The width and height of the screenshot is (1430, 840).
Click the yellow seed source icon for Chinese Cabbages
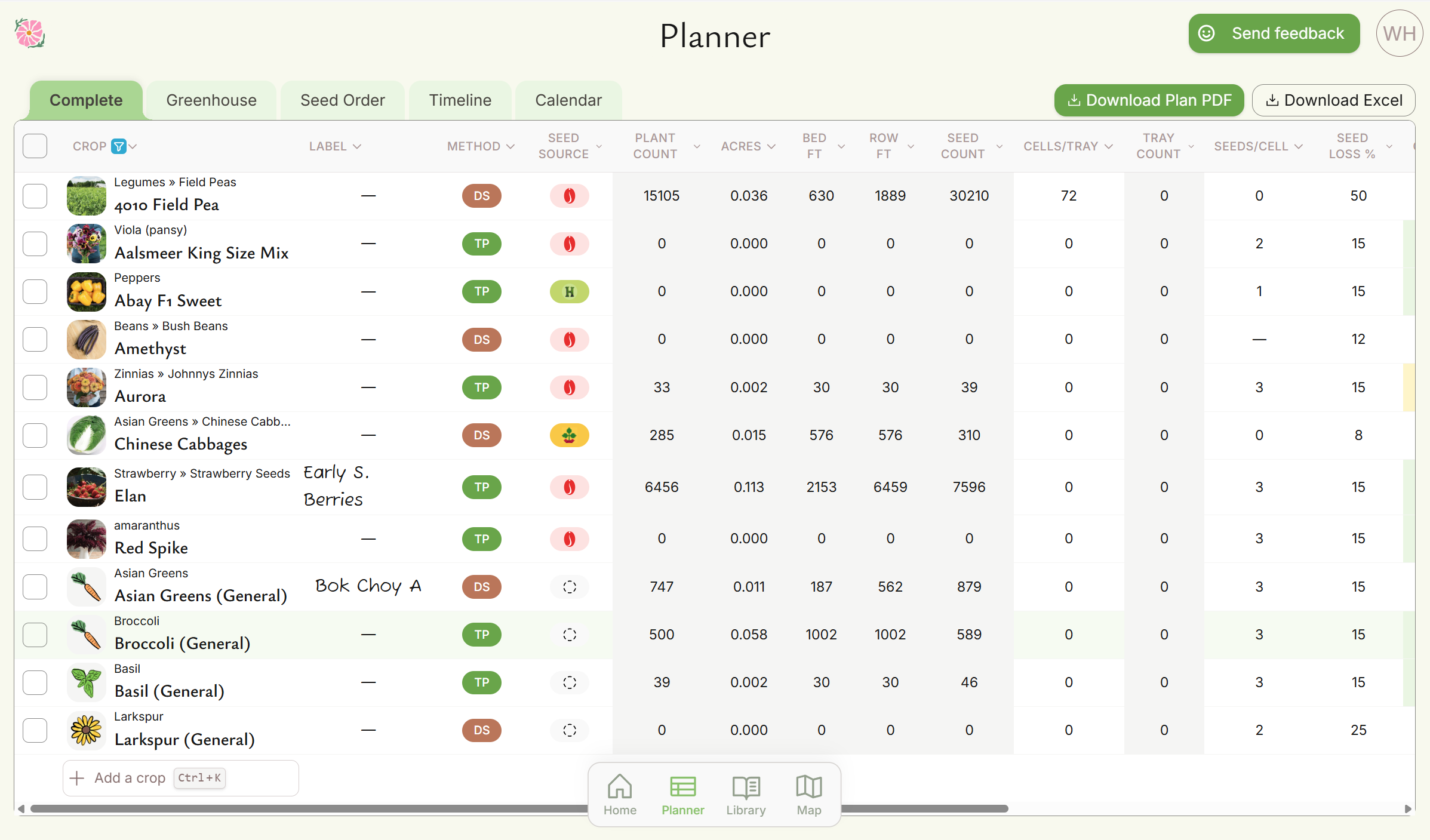click(x=569, y=435)
